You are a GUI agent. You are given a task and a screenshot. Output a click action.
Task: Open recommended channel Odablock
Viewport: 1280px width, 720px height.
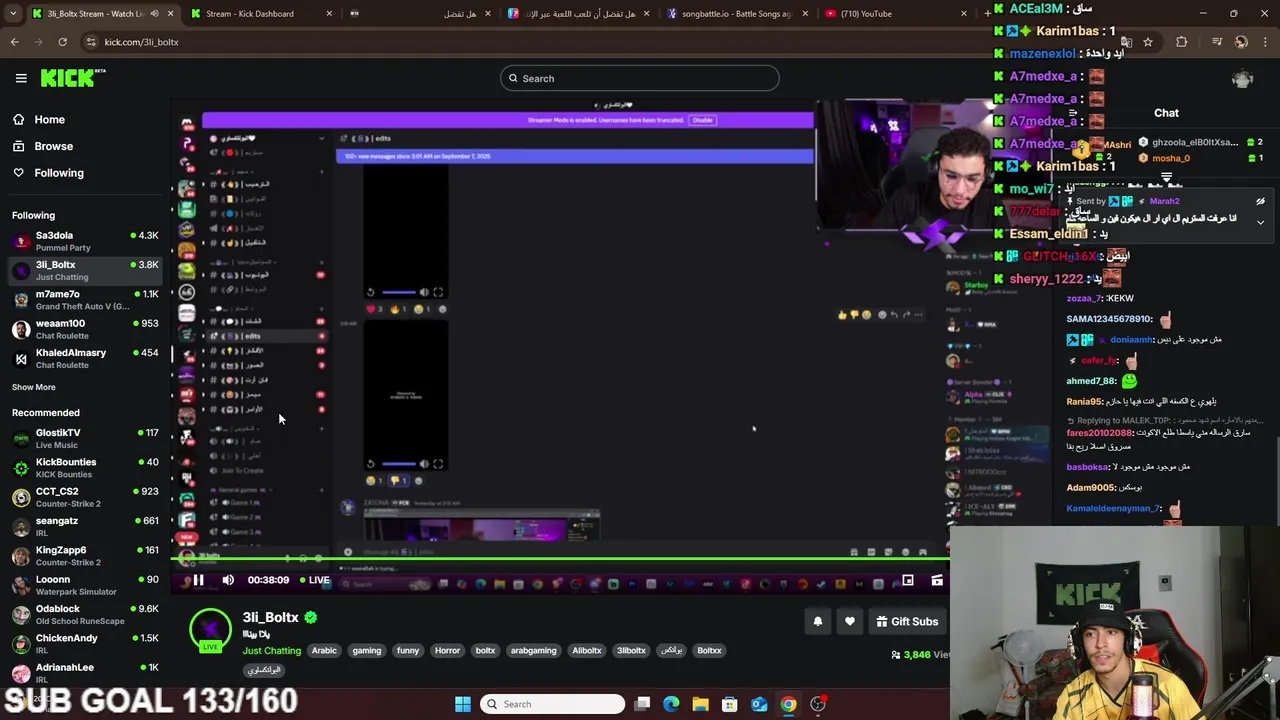[85, 614]
